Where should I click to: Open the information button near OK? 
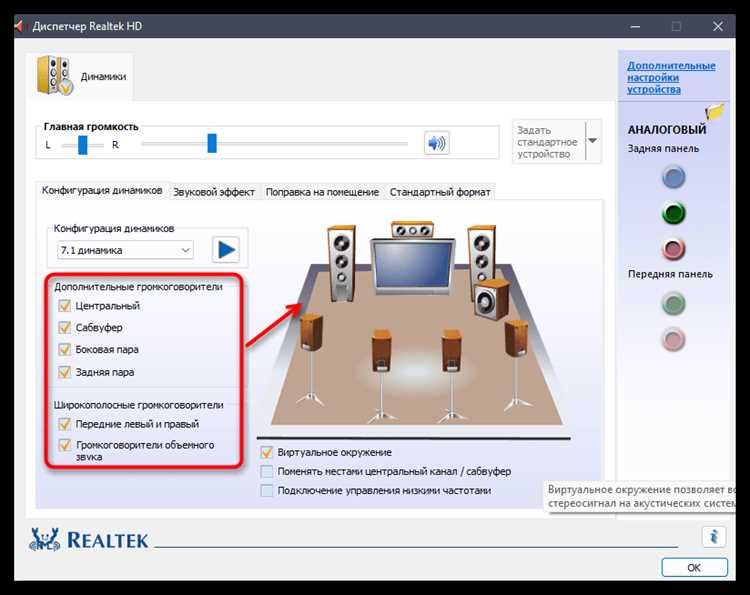(714, 537)
